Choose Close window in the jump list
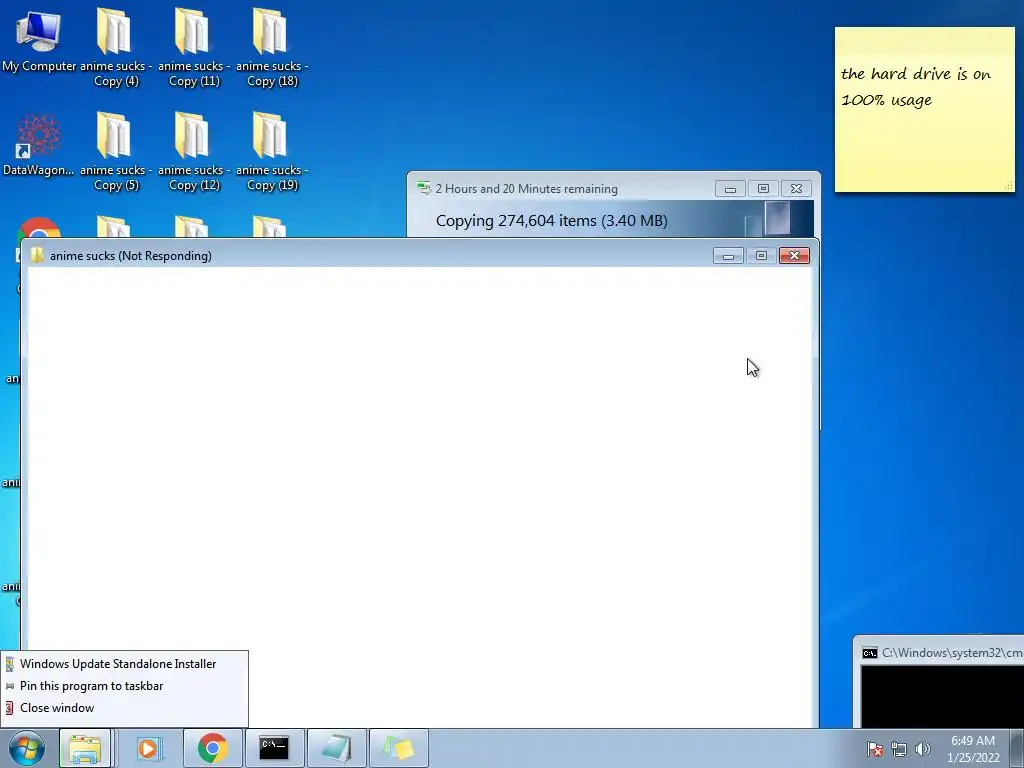Image resolution: width=1024 pixels, height=768 pixels. (124, 708)
